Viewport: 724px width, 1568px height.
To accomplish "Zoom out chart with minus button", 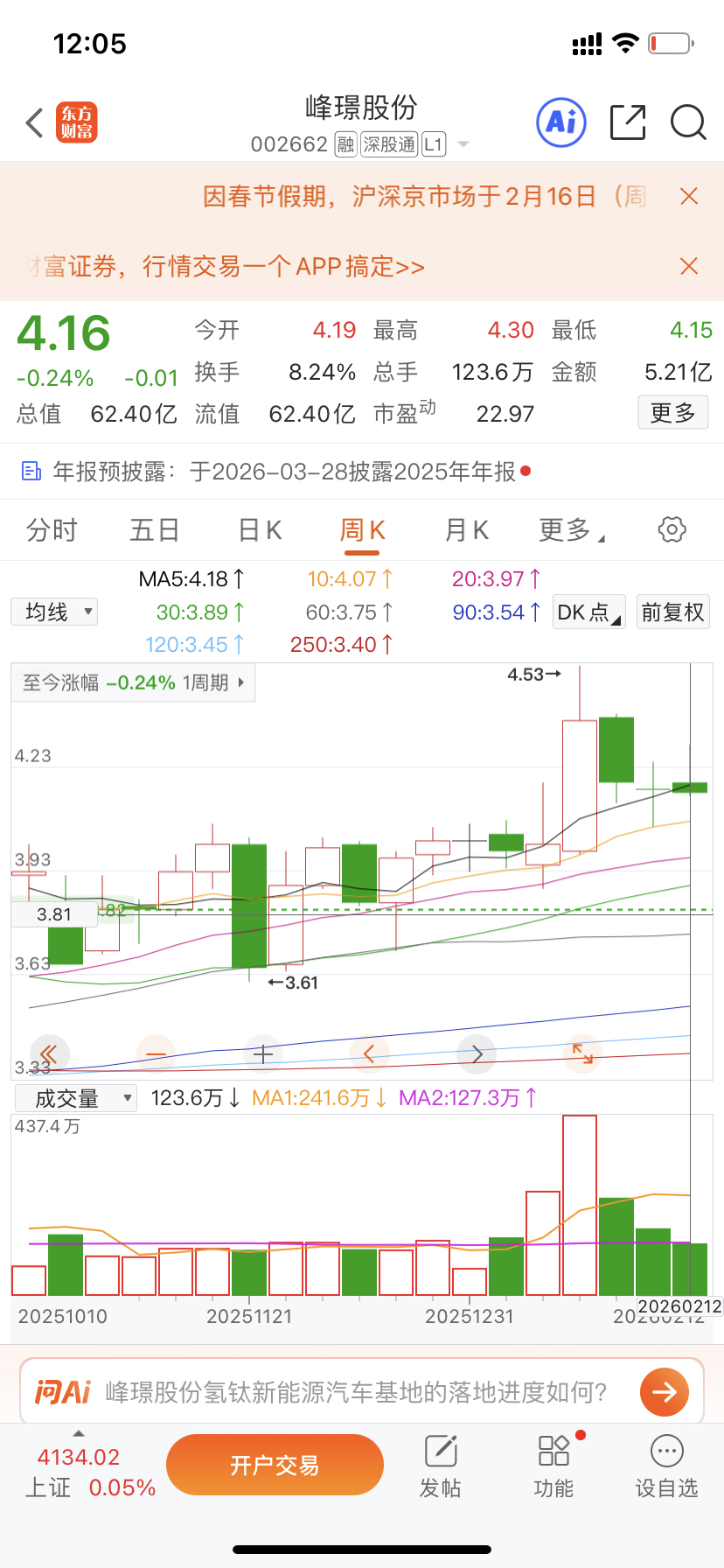I will [156, 1053].
